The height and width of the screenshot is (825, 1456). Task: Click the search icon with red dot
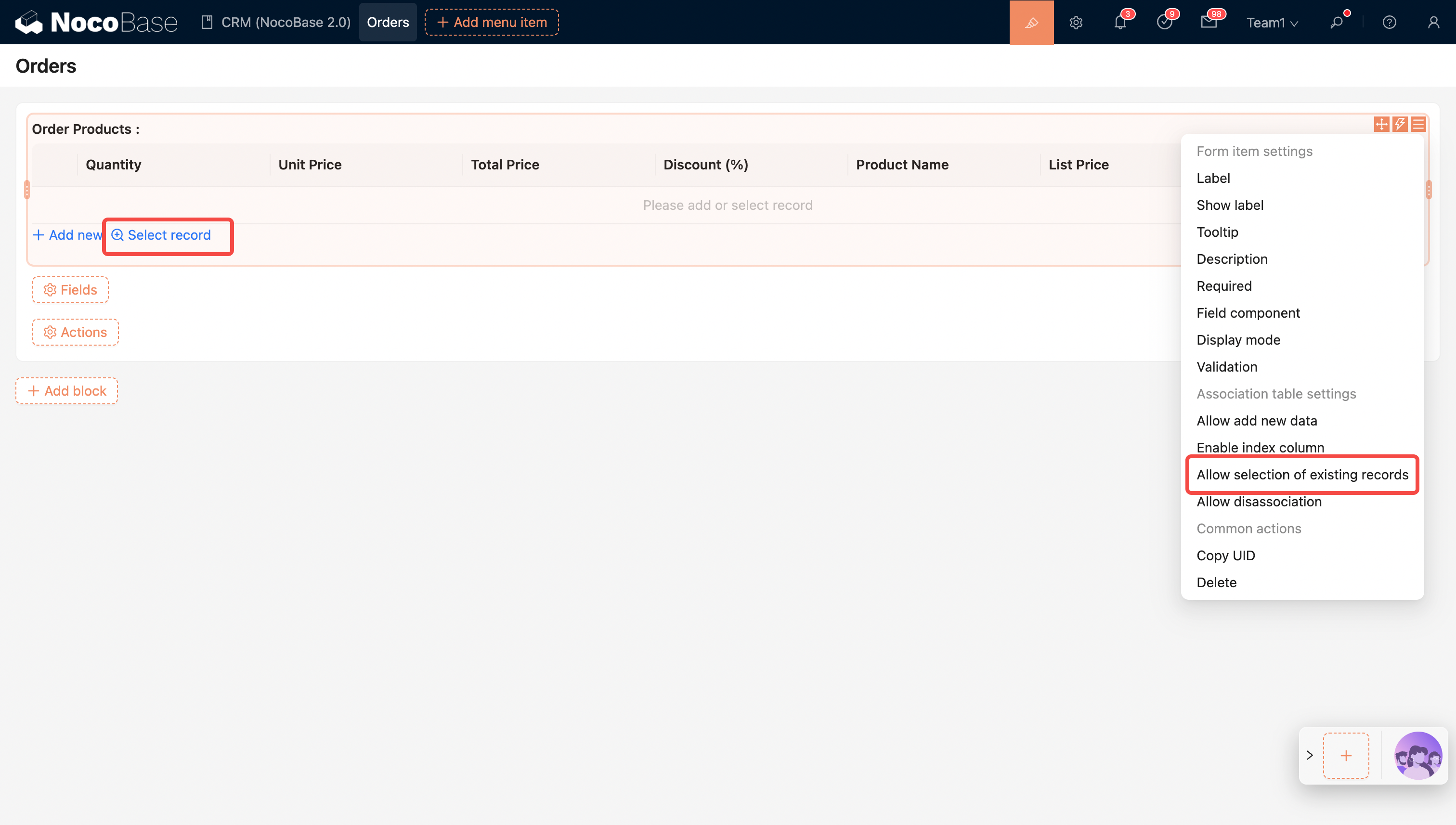click(x=1337, y=22)
